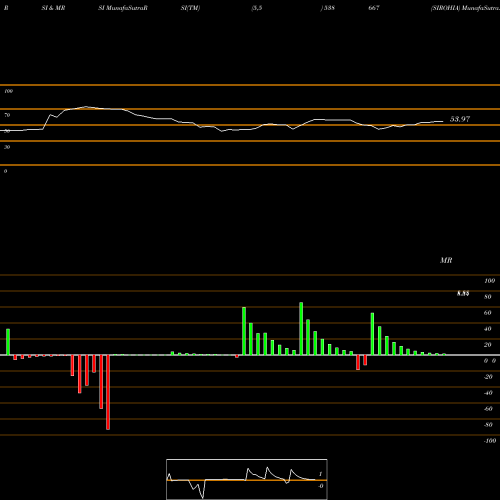Screen dimensions: 500x500
Task: Click the bold value label beside MR axis 80
Action: tap(463, 293)
